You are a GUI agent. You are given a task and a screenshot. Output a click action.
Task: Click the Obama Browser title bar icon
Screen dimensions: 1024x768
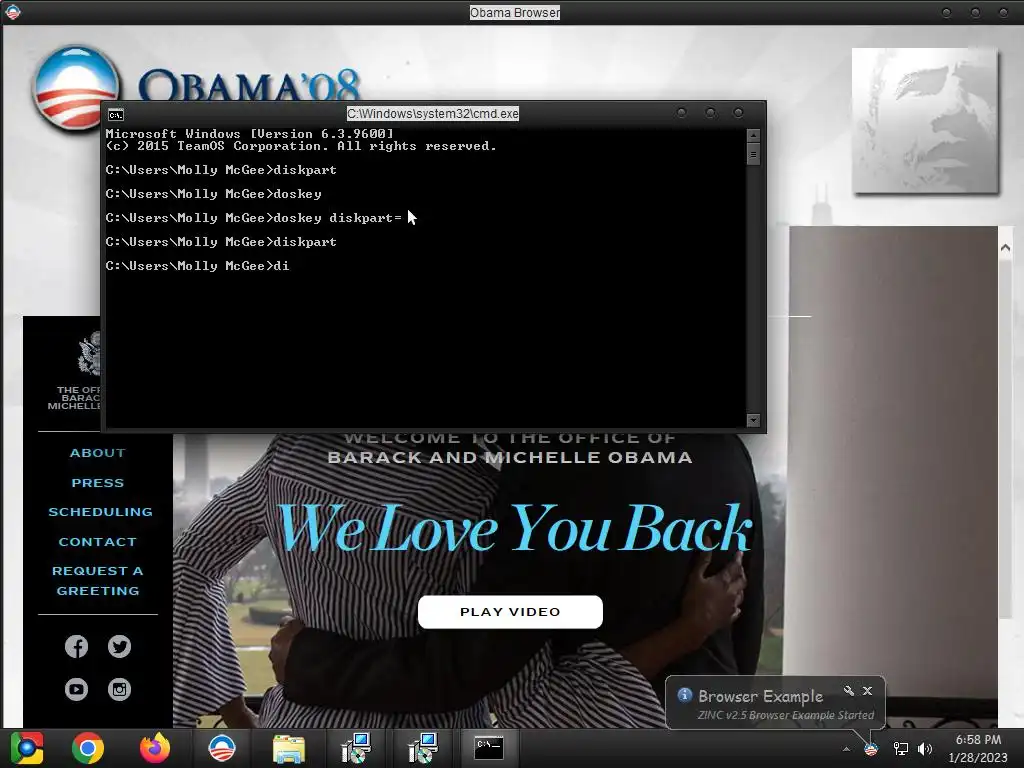pos(12,12)
